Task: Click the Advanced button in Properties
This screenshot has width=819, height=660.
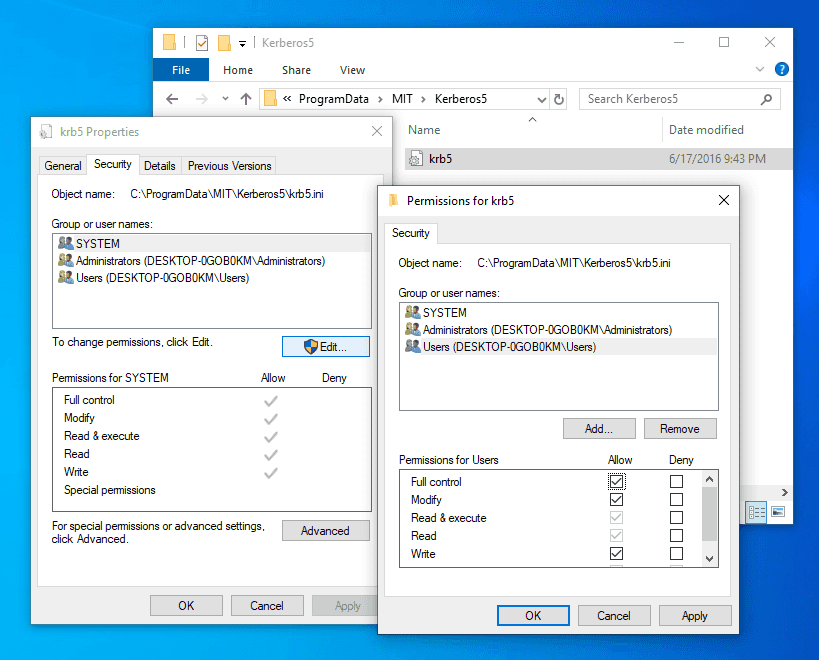Action: pos(325,531)
